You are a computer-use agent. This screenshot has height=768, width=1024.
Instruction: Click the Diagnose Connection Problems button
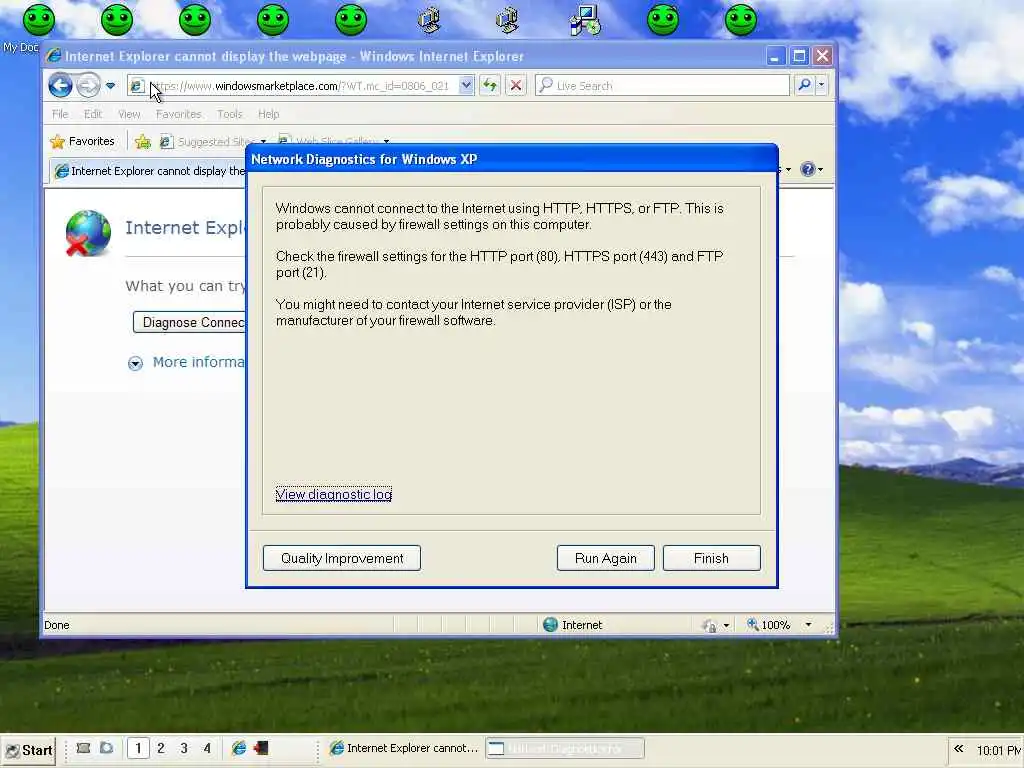click(x=190, y=322)
